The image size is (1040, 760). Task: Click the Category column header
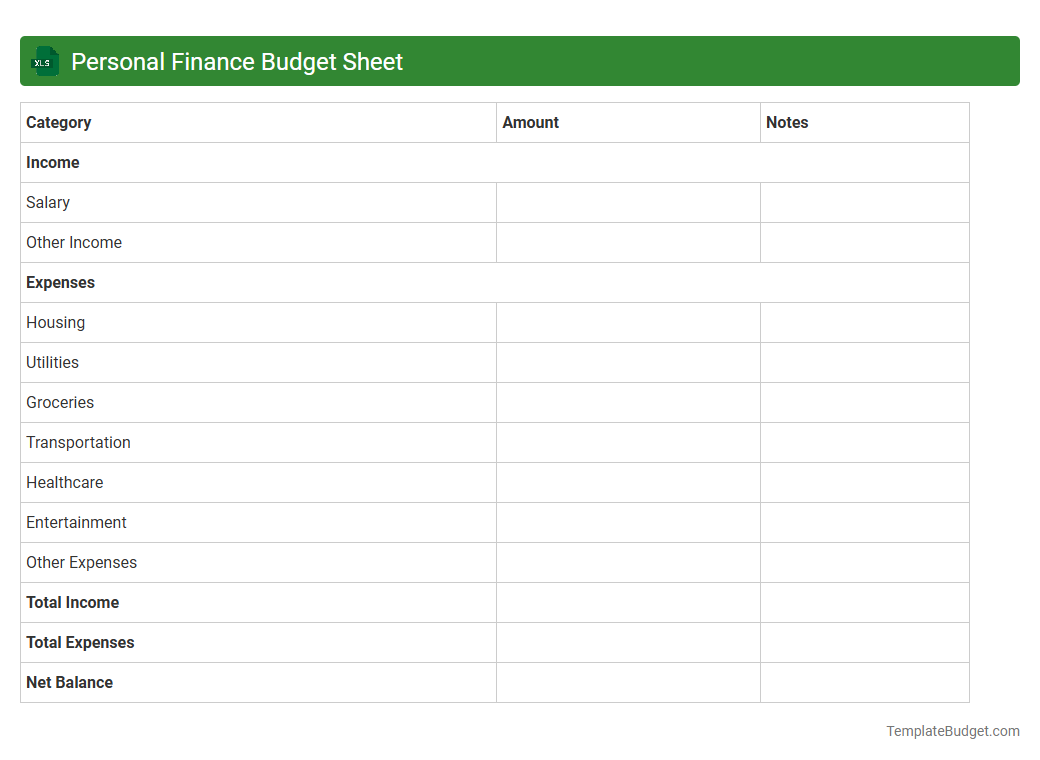tap(58, 122)
